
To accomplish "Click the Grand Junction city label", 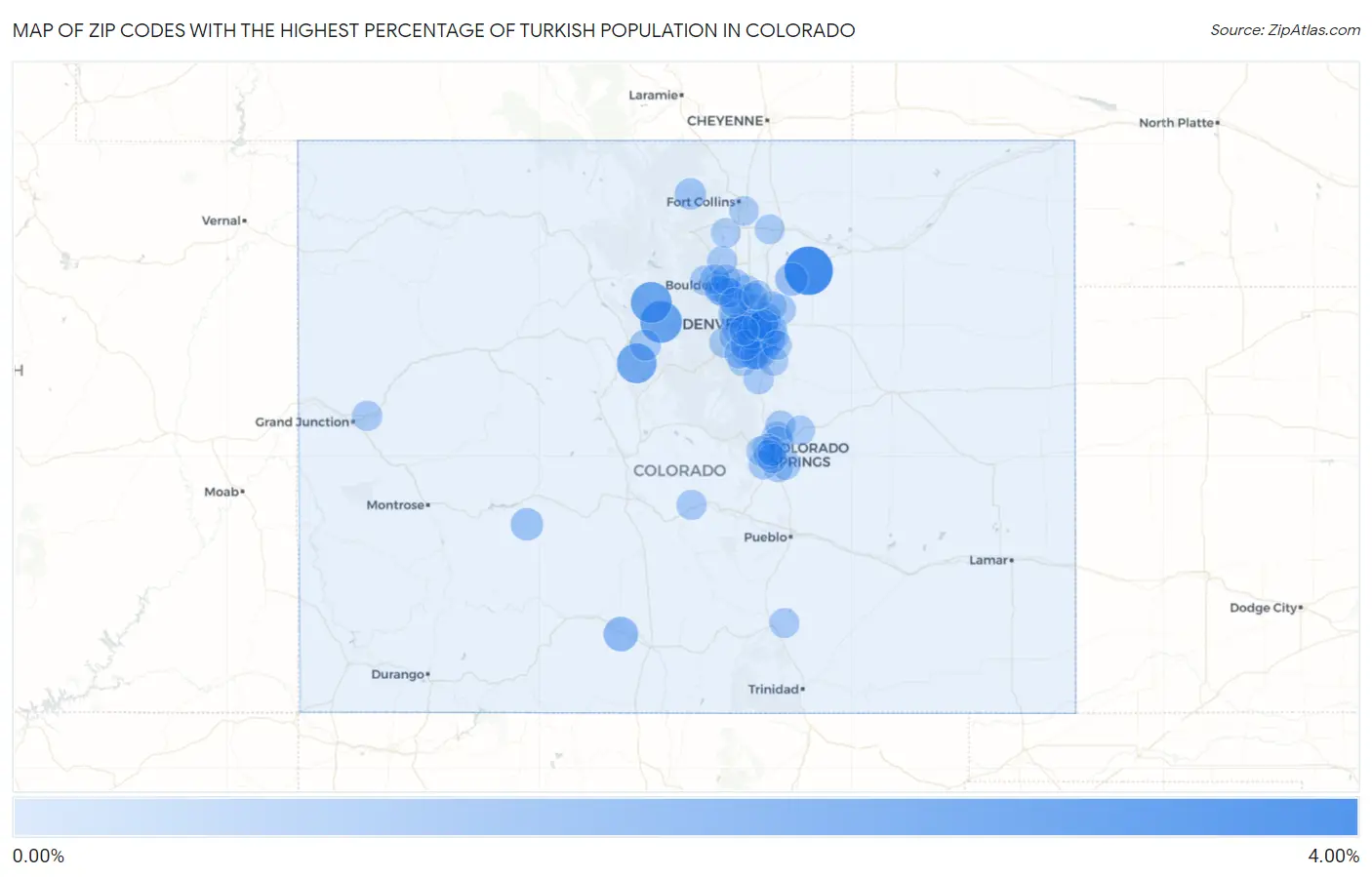I will (x=304, y=422).
